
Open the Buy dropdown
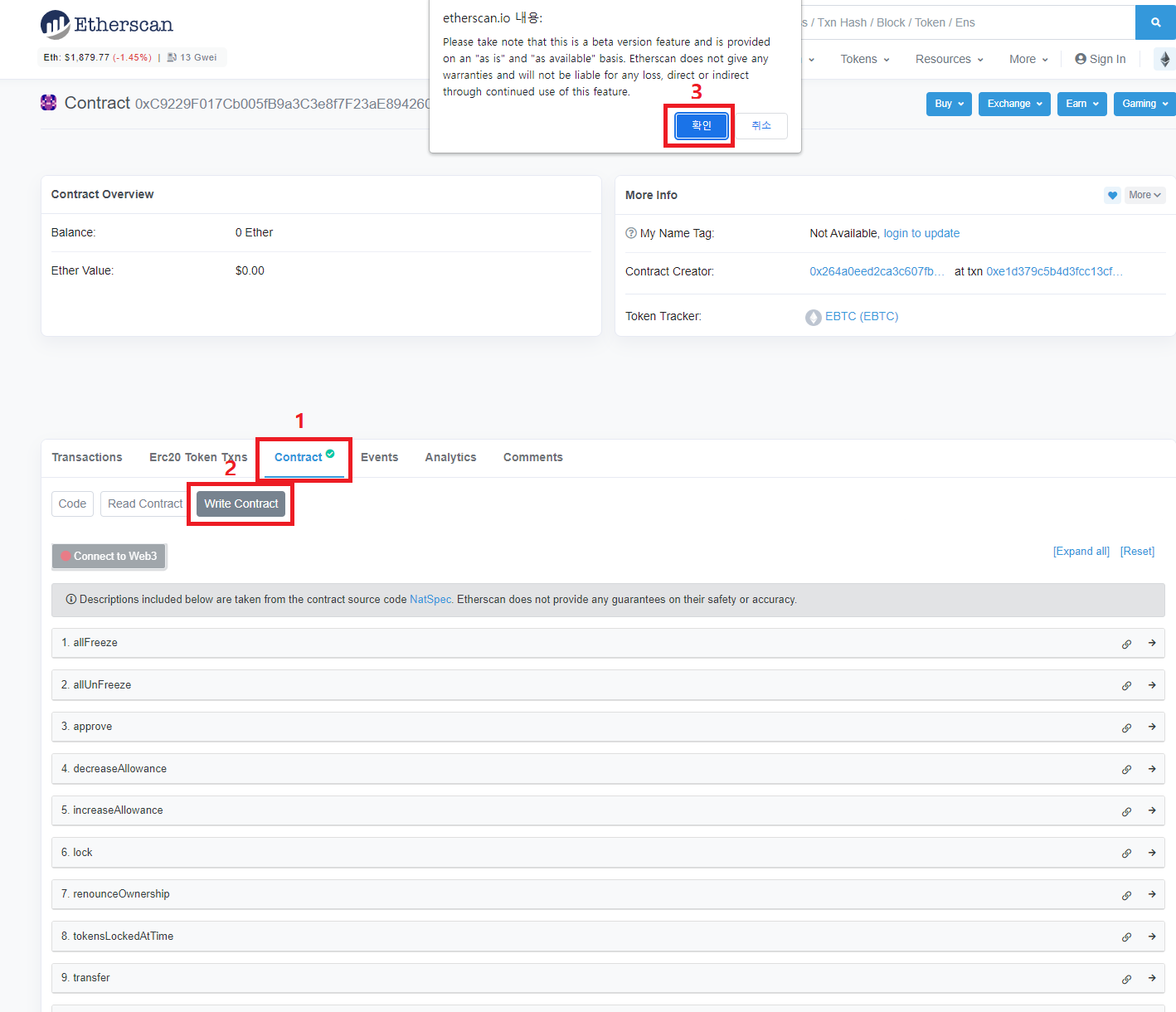coord(949,104)
